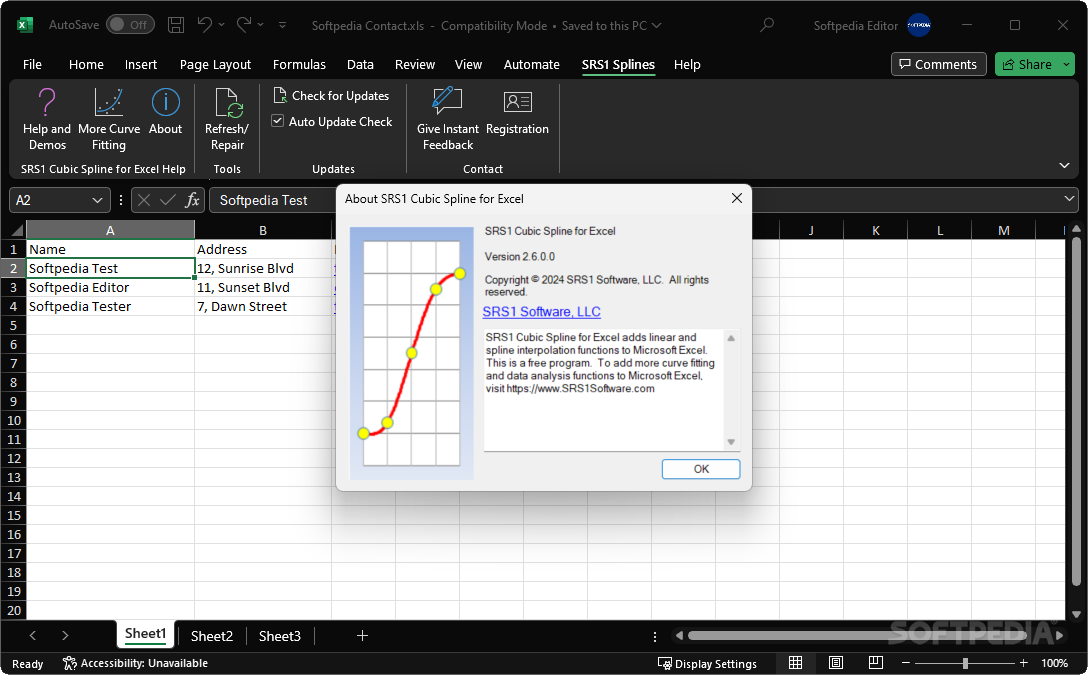
Task: Click the zoom slider handle
Action: [x=965, y=663]
